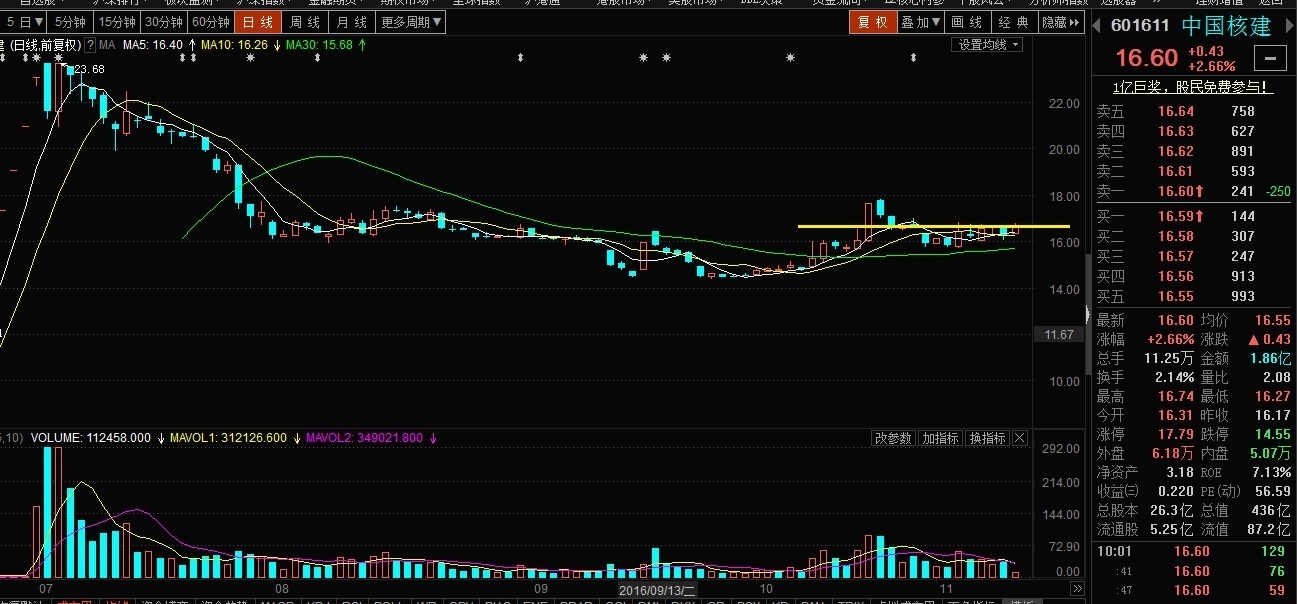
Task: Click the 10:01 trade tick row with 129
Action: (x=1193, y=551)
